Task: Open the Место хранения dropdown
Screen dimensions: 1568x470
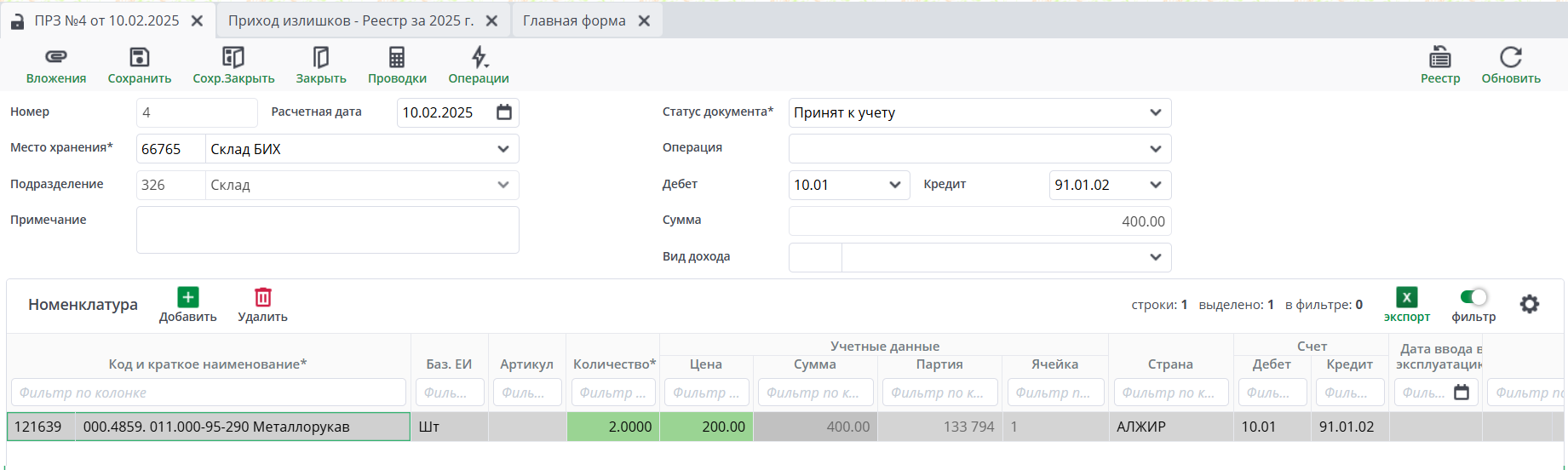Action: [503, 149]
